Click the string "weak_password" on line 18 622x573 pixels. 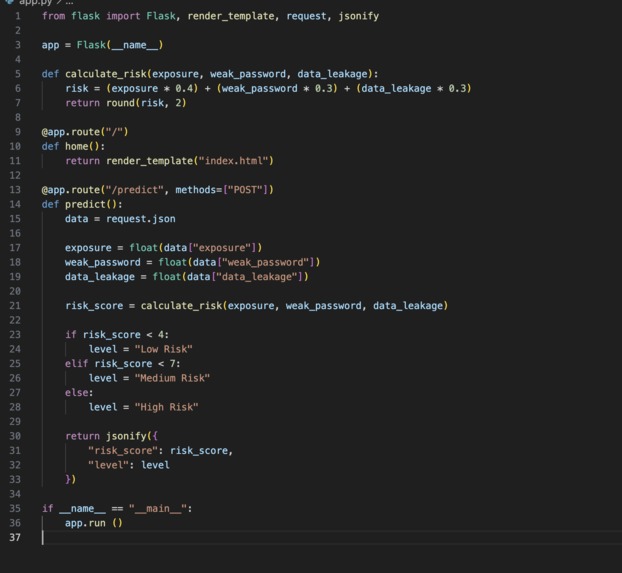[265, 262]
